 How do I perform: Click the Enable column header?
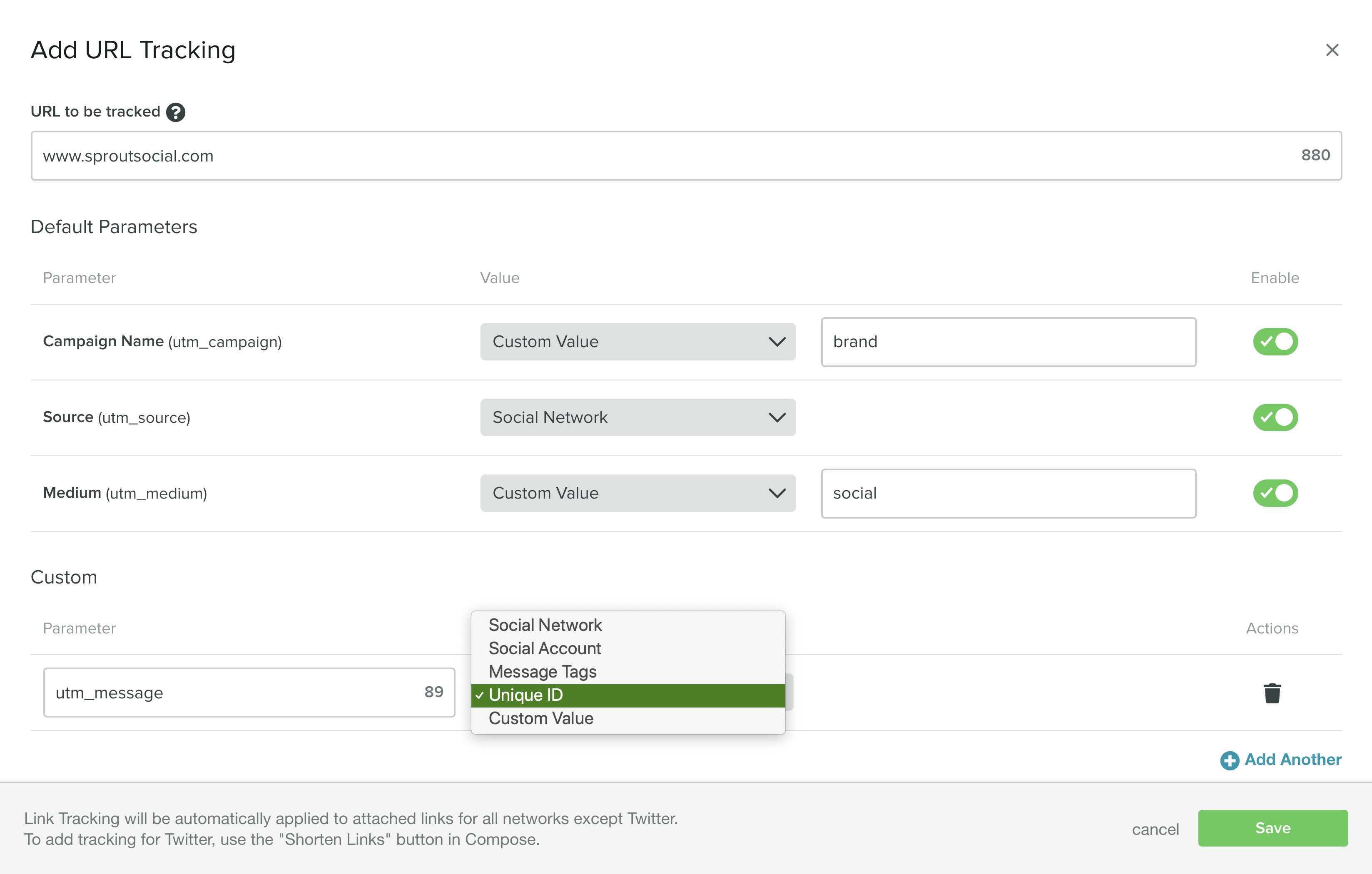tap(1275, 278)
